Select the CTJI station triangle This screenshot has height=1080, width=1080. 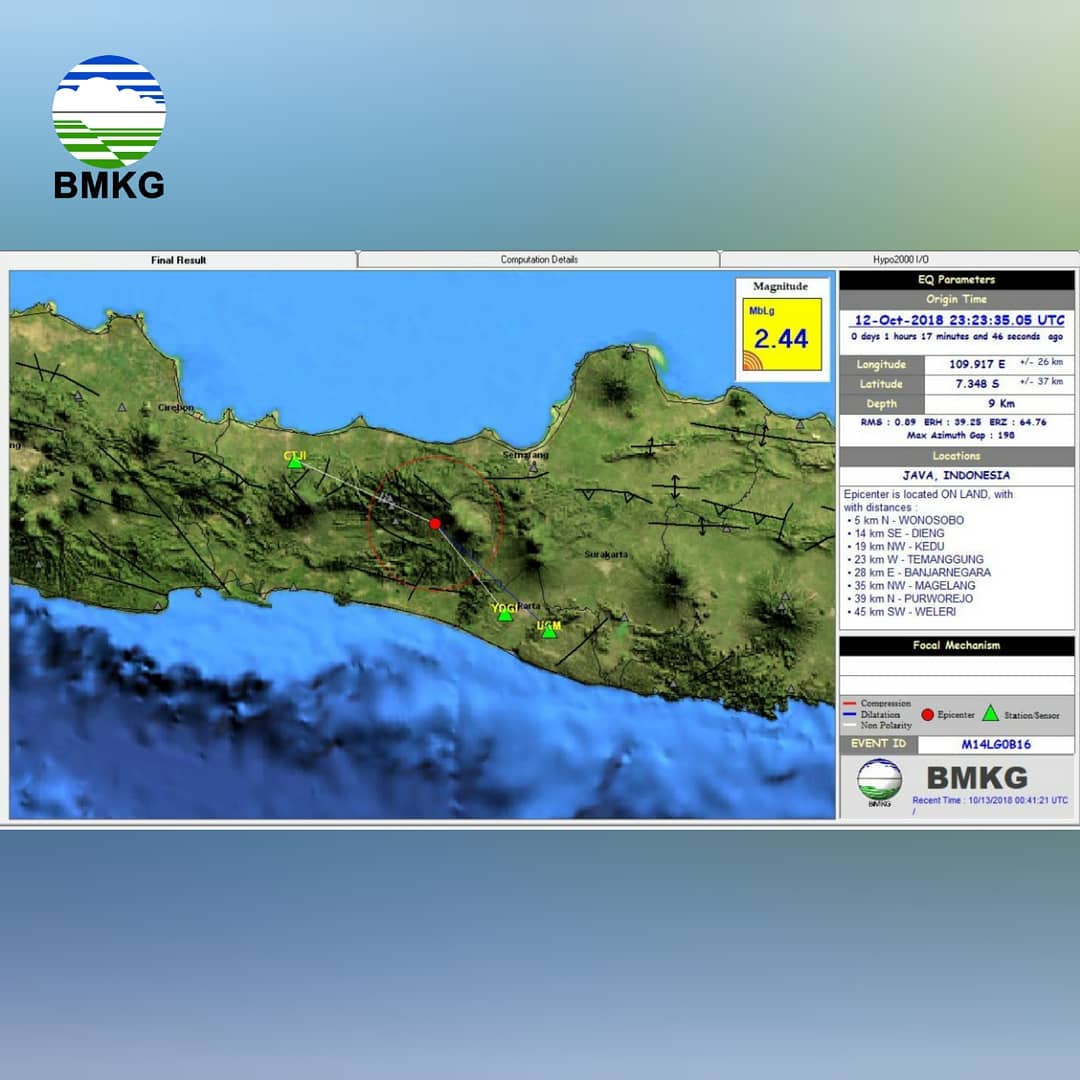(295, 463)
